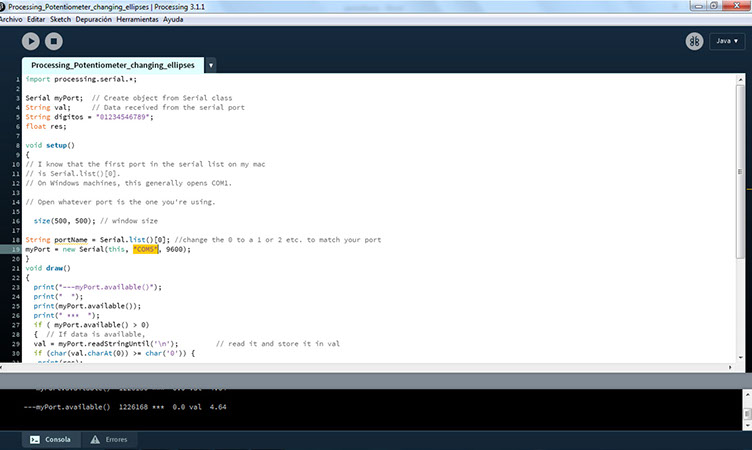
Task: Click the "void draw()" line
Action: (48, 268)
